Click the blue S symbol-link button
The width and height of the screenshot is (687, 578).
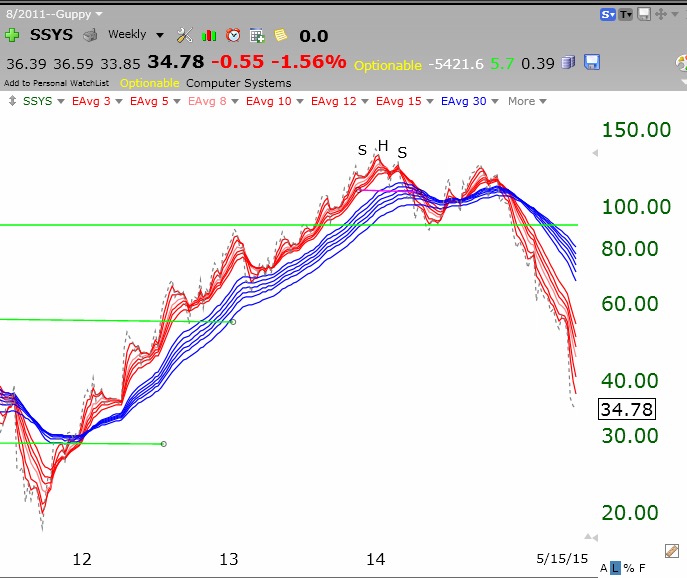(608, 15)
